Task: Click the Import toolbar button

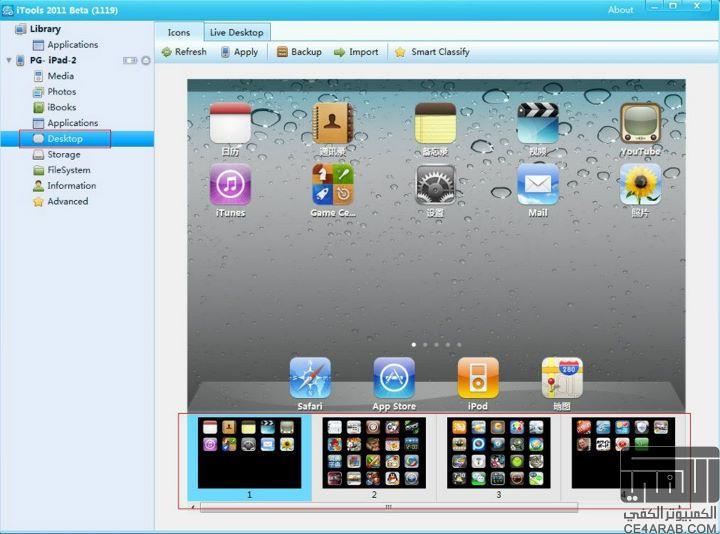Action: coord(356,52)
